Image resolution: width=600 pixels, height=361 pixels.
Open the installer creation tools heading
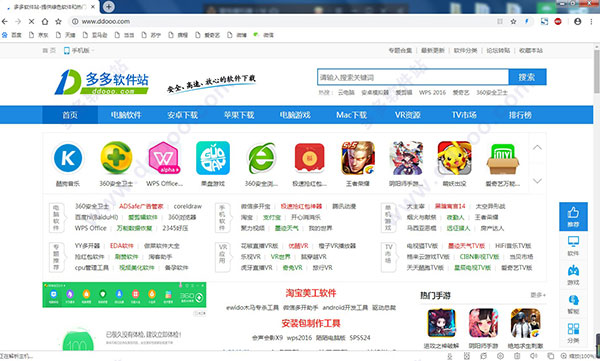[310, 323]
